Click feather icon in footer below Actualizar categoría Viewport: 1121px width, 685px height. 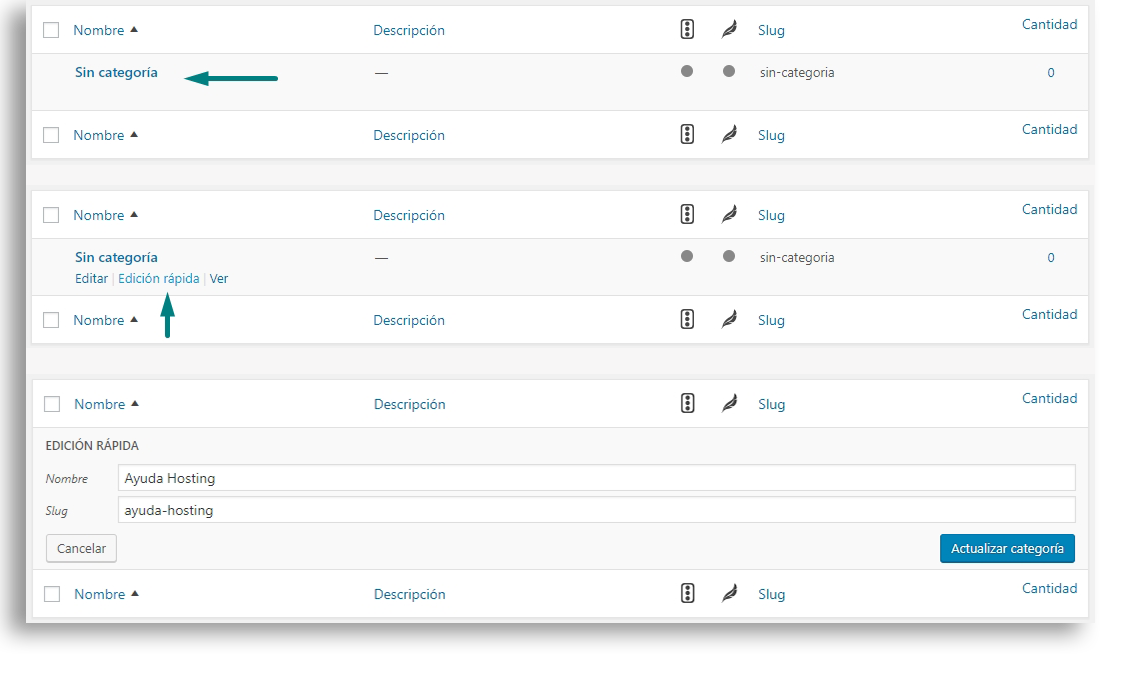729,594
